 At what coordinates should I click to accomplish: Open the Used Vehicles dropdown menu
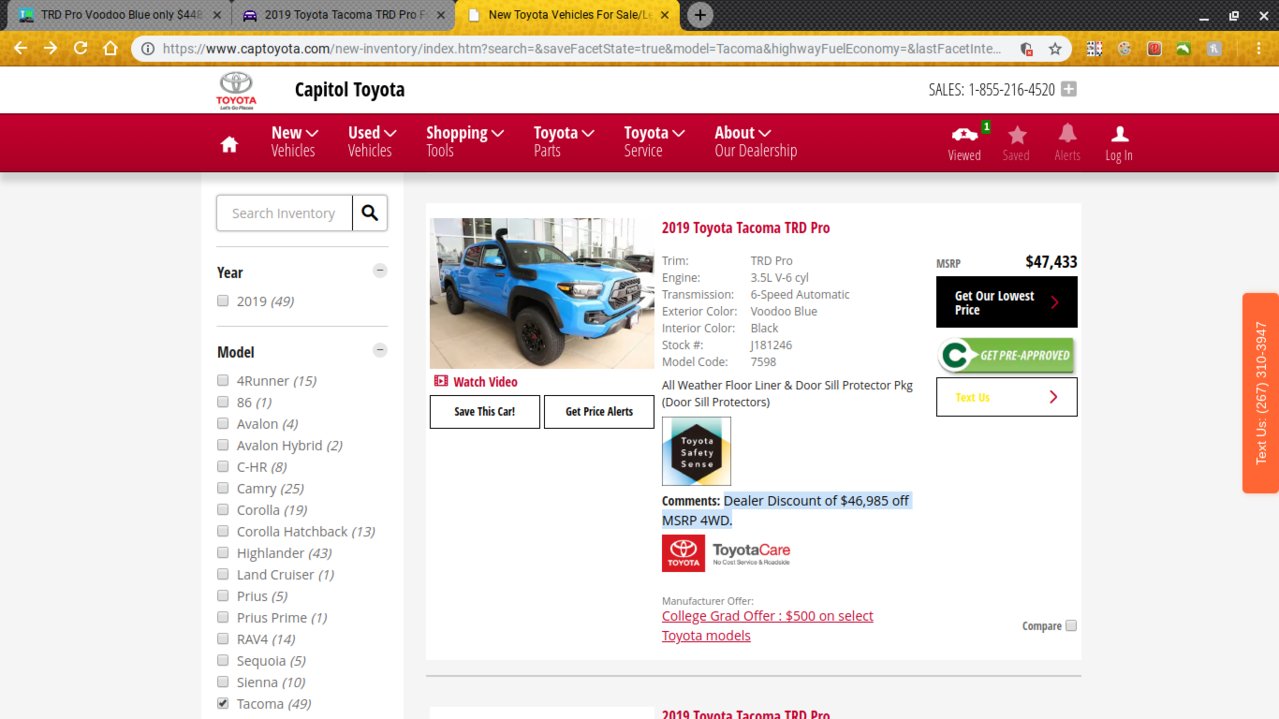click(372, 141)
